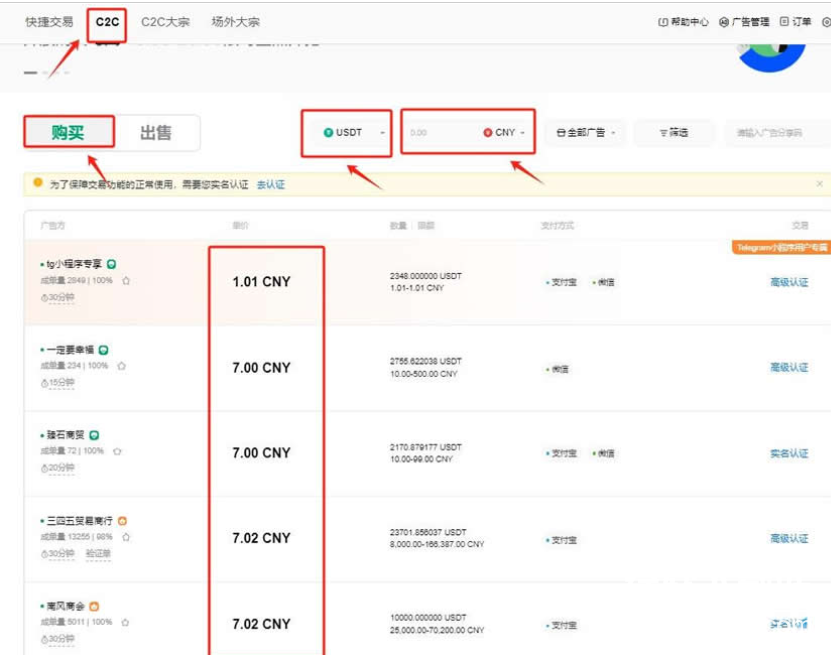Viewport: 831px width, 655px height.
Task: Switch to the C2C tab
Action: [107, 21]
